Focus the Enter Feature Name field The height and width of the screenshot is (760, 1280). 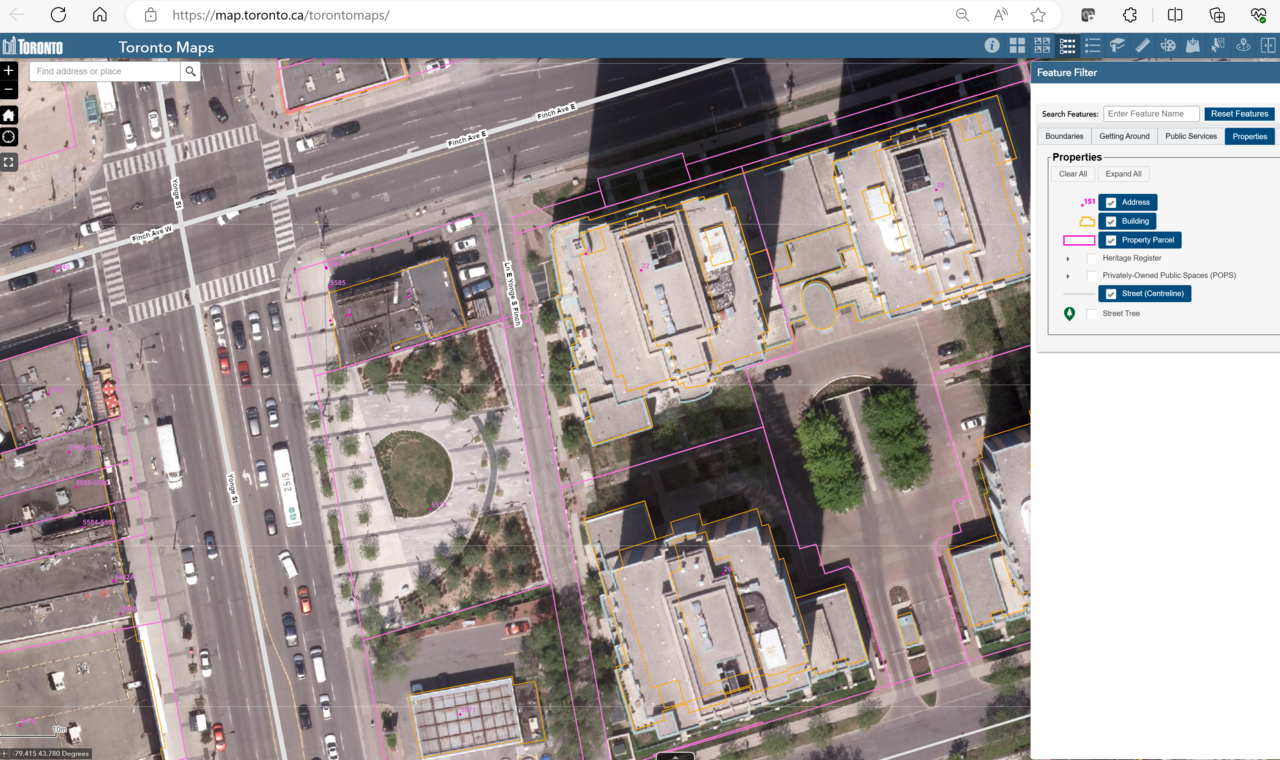click(1151, 114)
